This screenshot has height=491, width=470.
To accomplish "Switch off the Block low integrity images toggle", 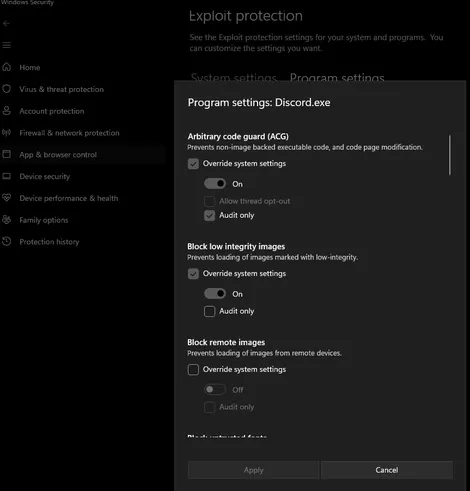I will (x=215, y=294).
